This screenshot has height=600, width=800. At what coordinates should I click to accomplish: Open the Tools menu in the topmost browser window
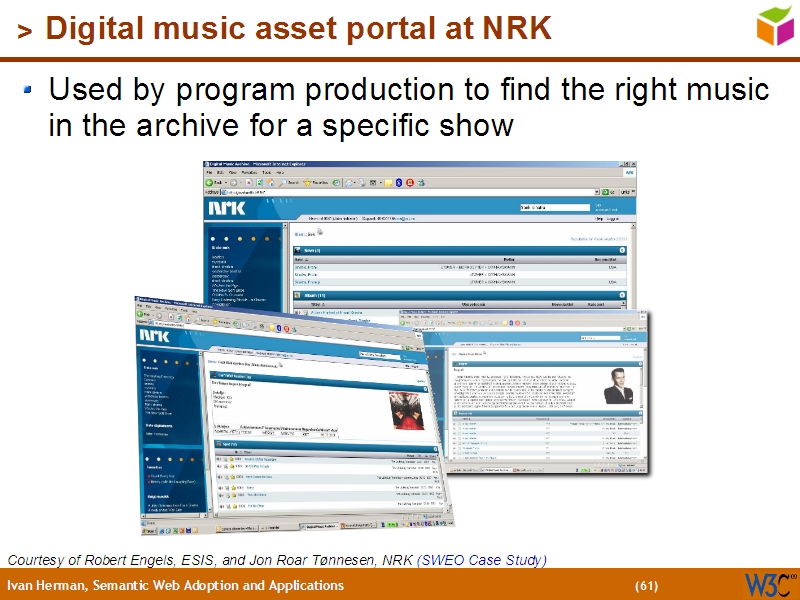pos(264,172)
